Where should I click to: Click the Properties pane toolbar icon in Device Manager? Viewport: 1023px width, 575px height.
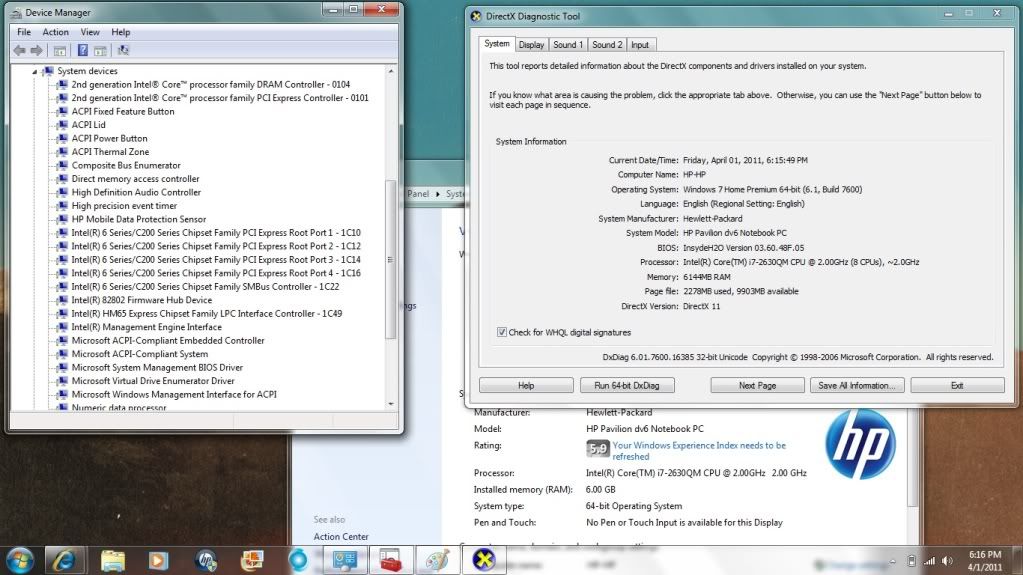point(100,50)
